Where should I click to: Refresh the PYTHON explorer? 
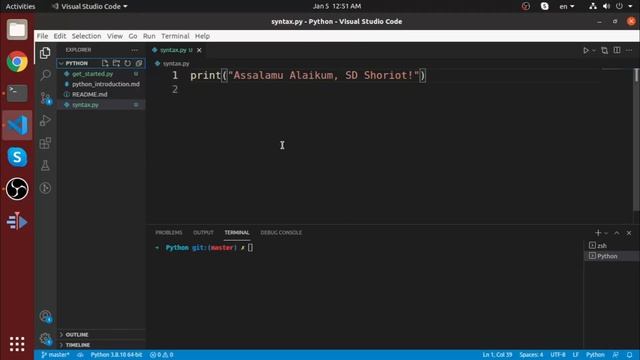pos(128,63)
